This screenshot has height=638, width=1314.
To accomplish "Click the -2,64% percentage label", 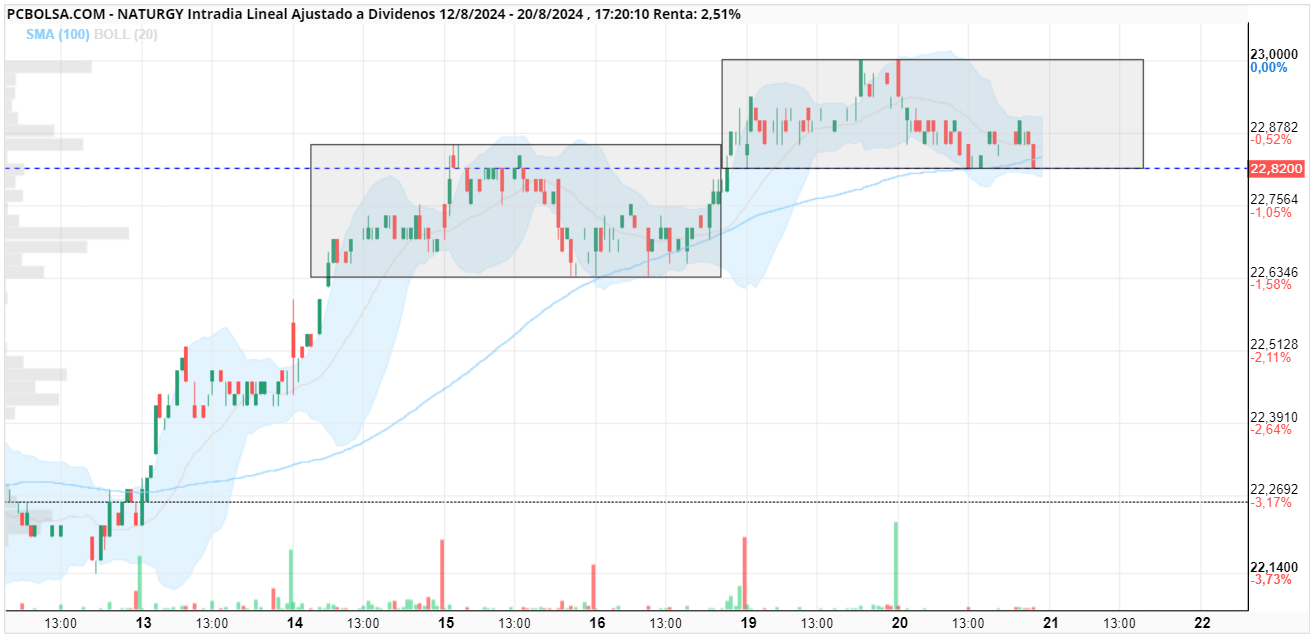I will point(1271,429).
